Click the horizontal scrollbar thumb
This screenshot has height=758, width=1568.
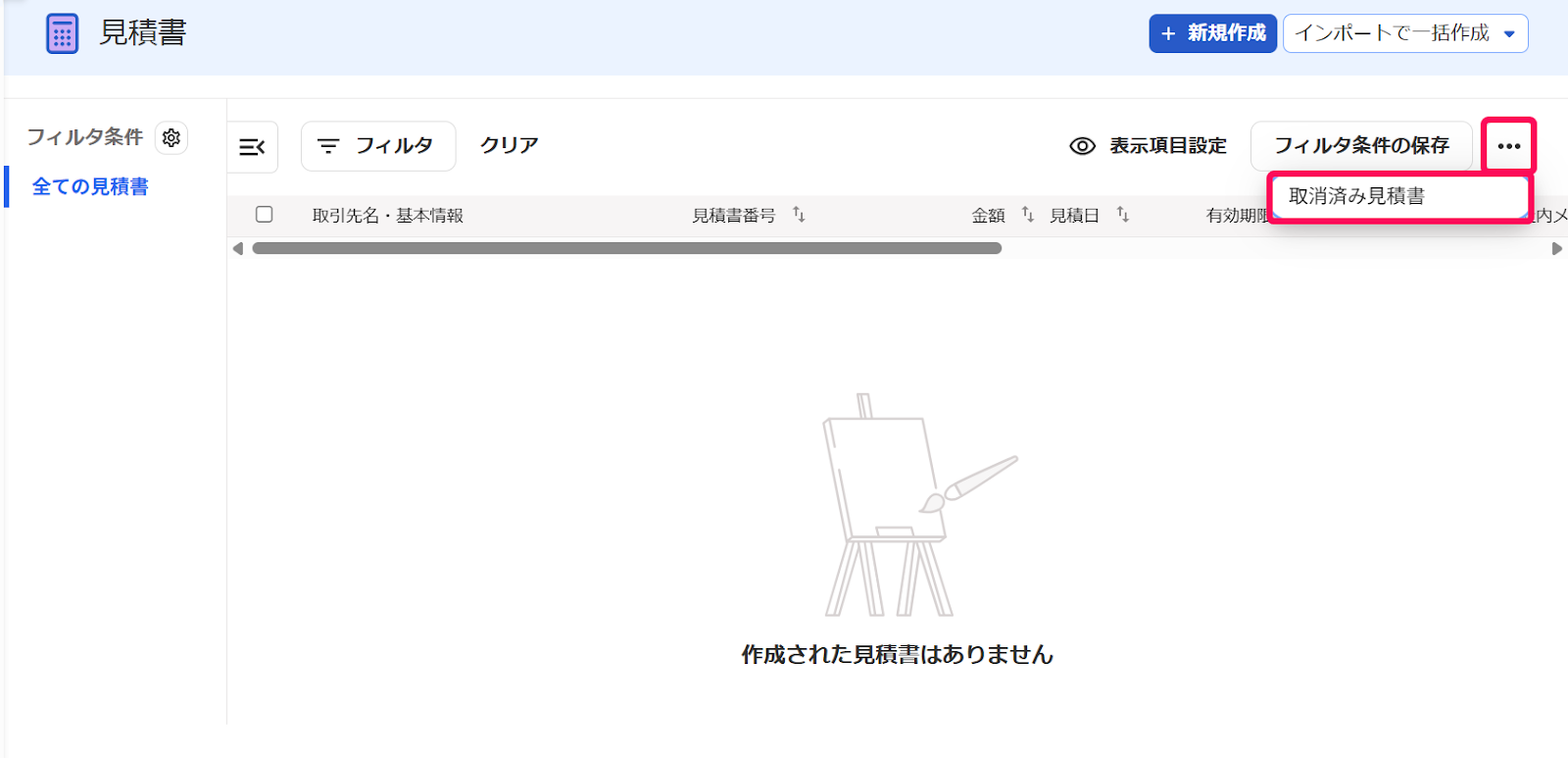(627, 249)
